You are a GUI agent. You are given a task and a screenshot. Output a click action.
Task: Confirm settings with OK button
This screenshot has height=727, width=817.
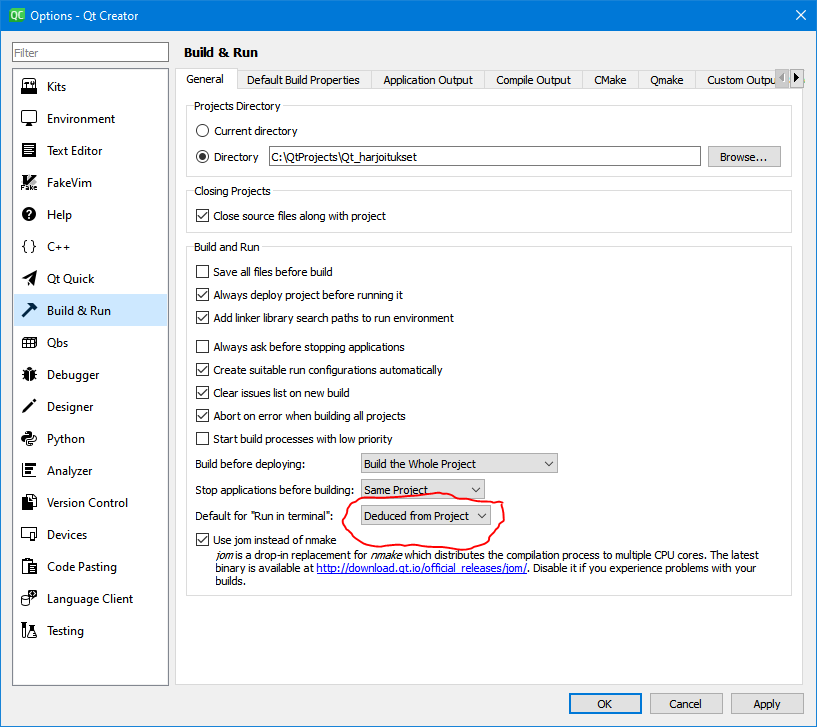tap(605, 704)
